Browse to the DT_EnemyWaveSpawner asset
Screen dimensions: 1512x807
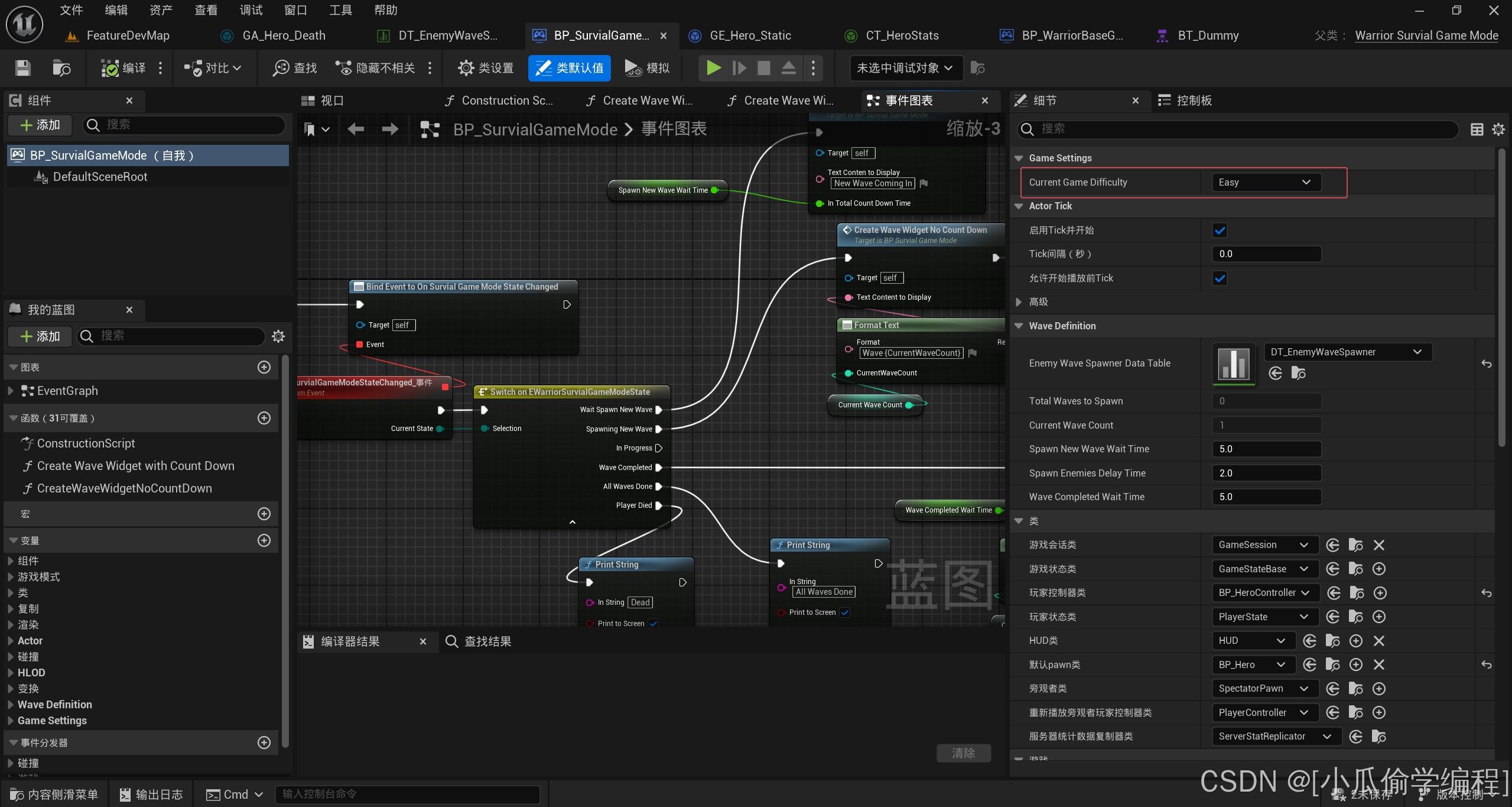[1298, 373]
